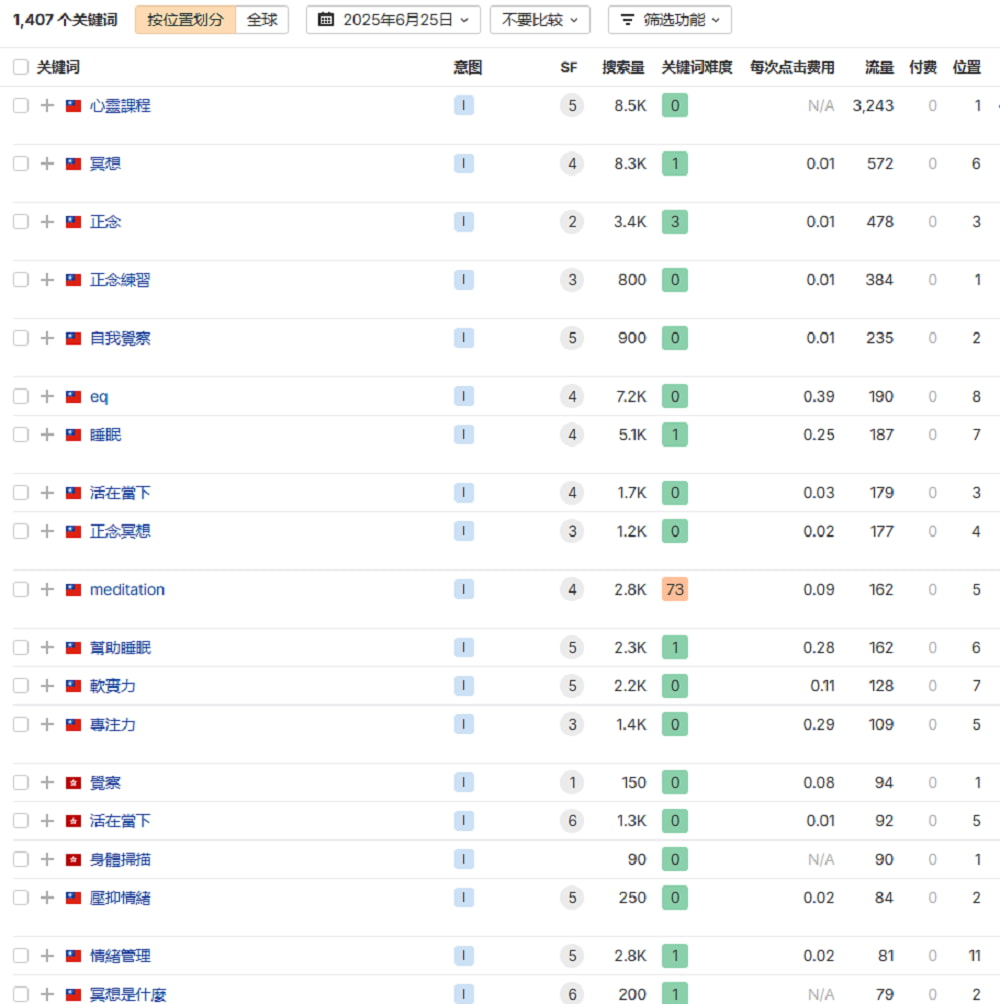Expand the plus icon for 身體掃描
The width and height of the screenshot is (1000, 1004).
click(x=47, y=859)
